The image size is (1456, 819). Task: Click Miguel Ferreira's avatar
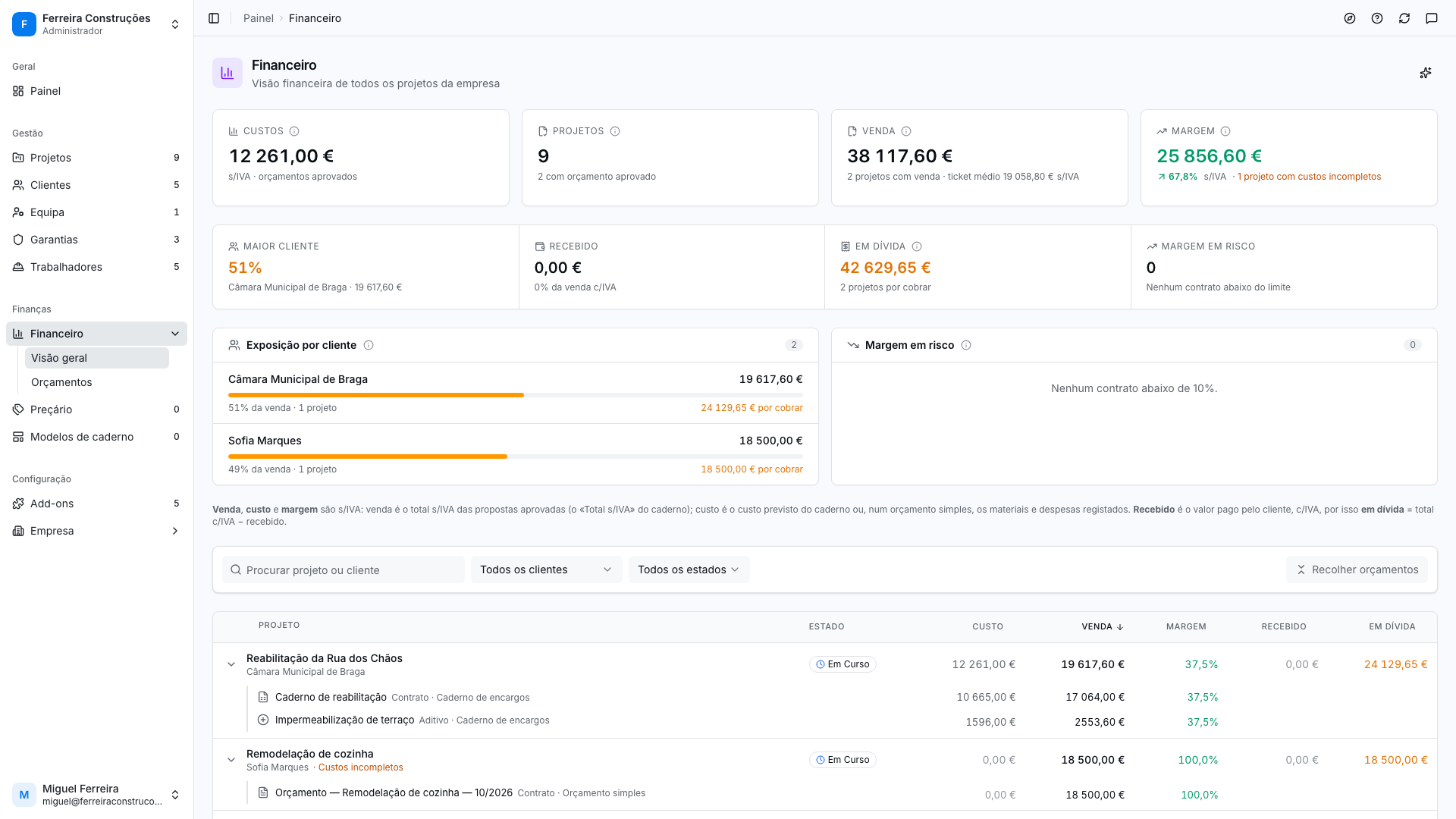(x=24, y=795)
